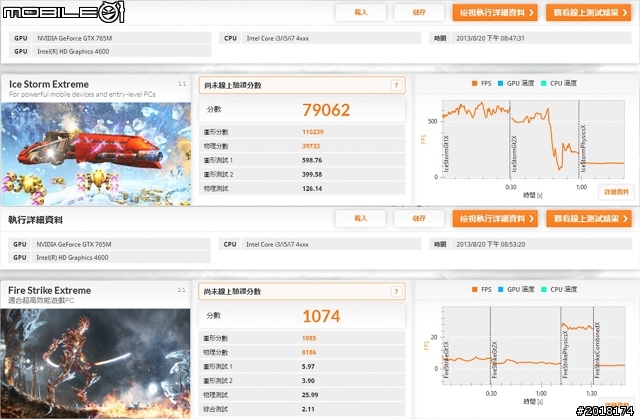Open 觀看線上測試結果 in the Fire Strike run bar
The height and width of the screenshot is (419, 640).
point(589,219)
